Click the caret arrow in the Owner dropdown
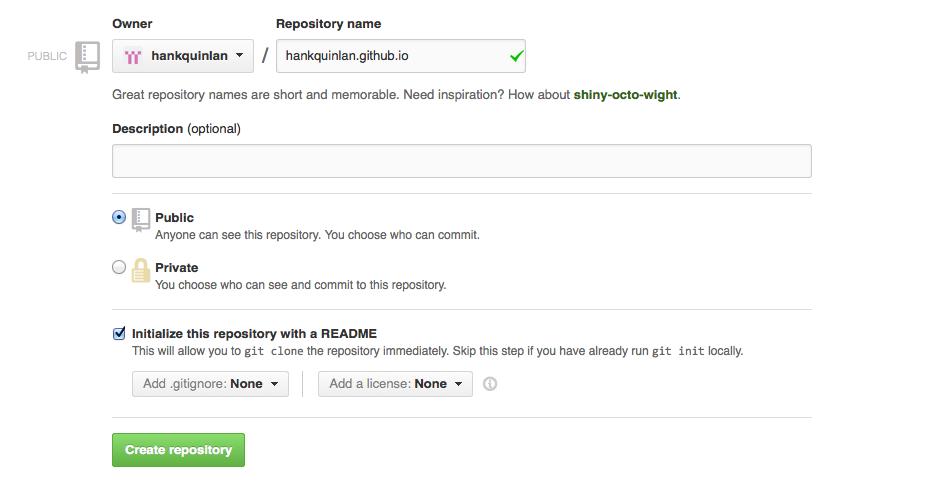 240,56
